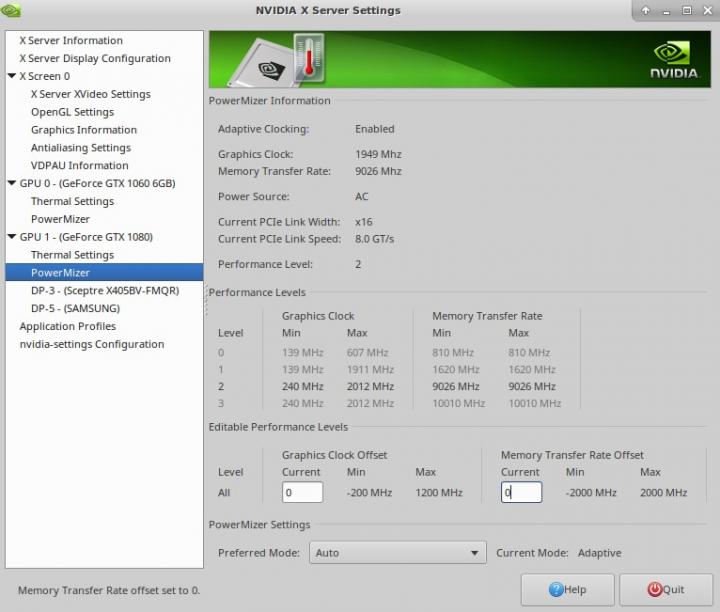Viewport: 720px width, 612px height.
Task: Click the always-on-top arrow window button
Action: tap(646, 10)
